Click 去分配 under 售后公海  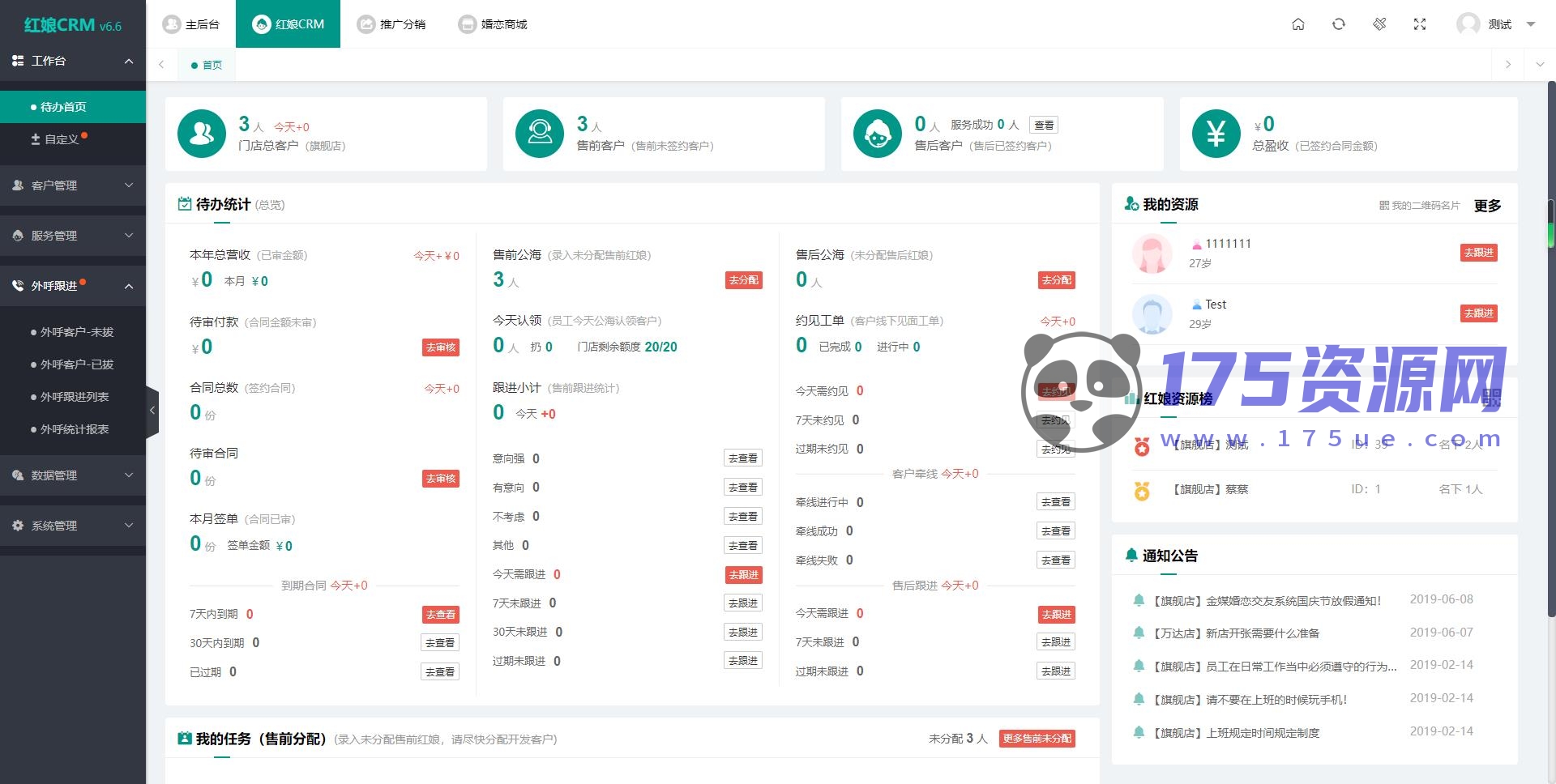pos(1057,280)
